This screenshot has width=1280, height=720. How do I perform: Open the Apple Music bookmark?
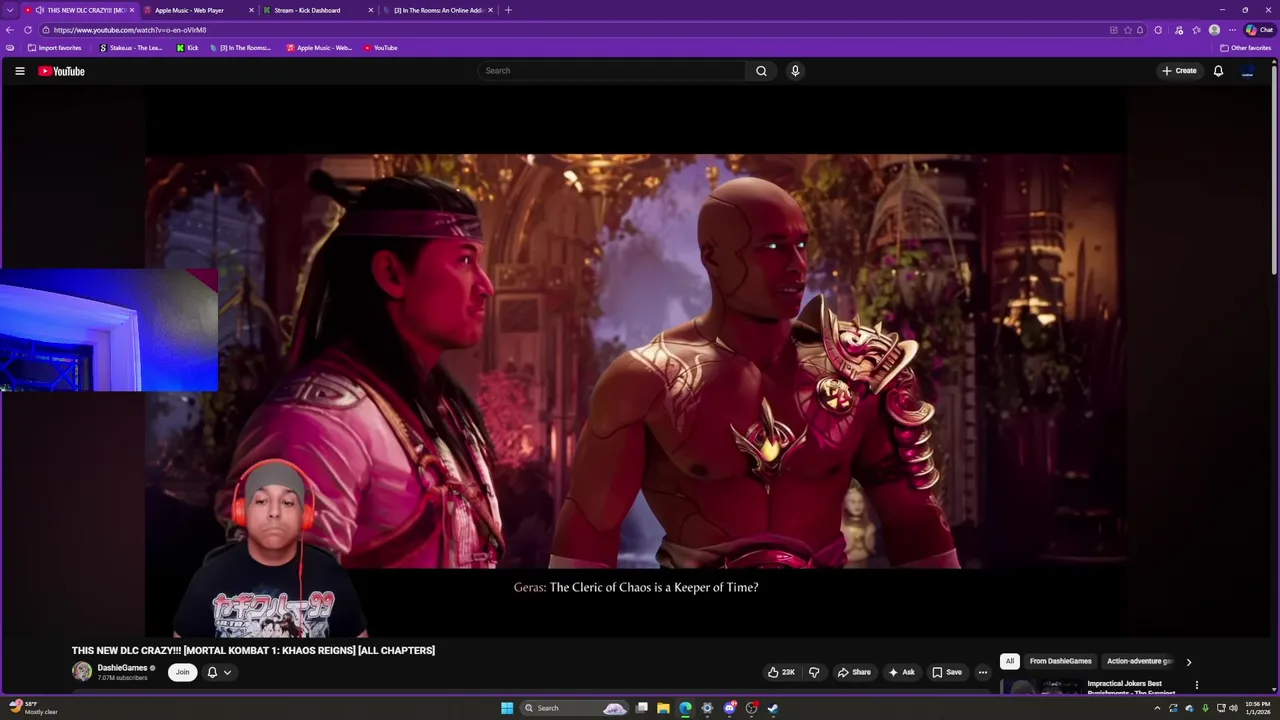point(319,48)
